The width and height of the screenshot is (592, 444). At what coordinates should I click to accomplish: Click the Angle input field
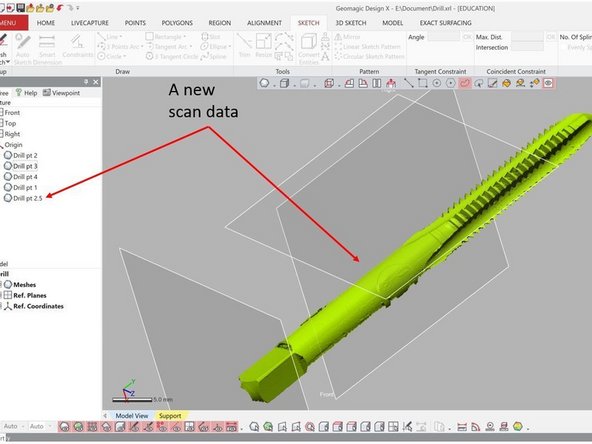(x=444, y=37)
